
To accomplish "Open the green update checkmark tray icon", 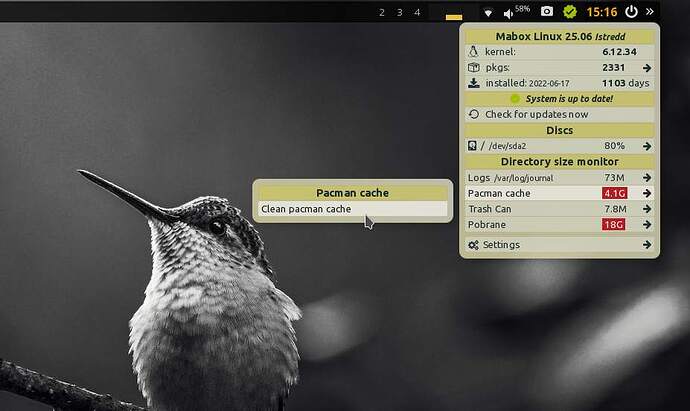I will click(570, 12).
